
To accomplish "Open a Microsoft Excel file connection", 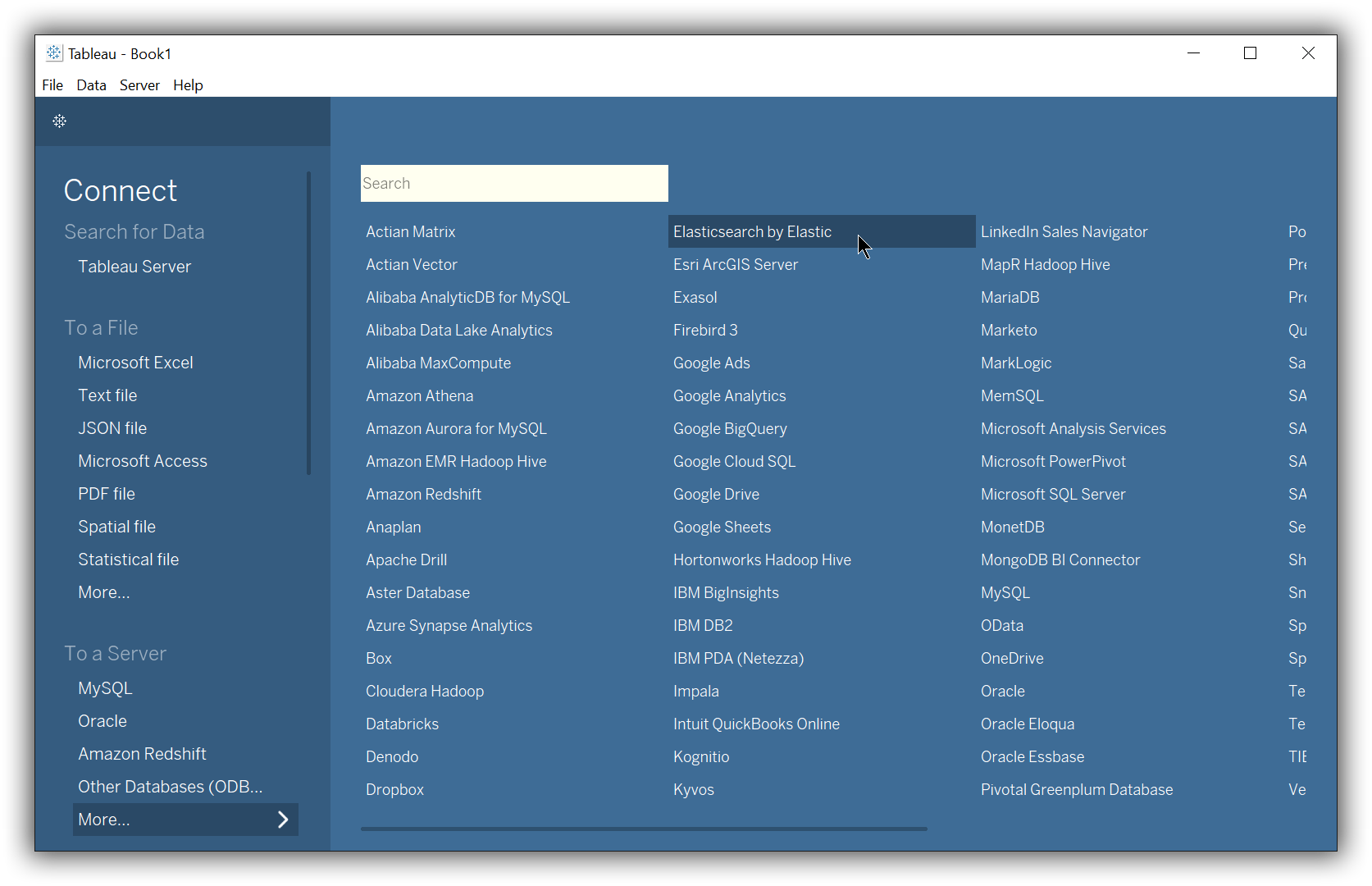I will point(135,362).
